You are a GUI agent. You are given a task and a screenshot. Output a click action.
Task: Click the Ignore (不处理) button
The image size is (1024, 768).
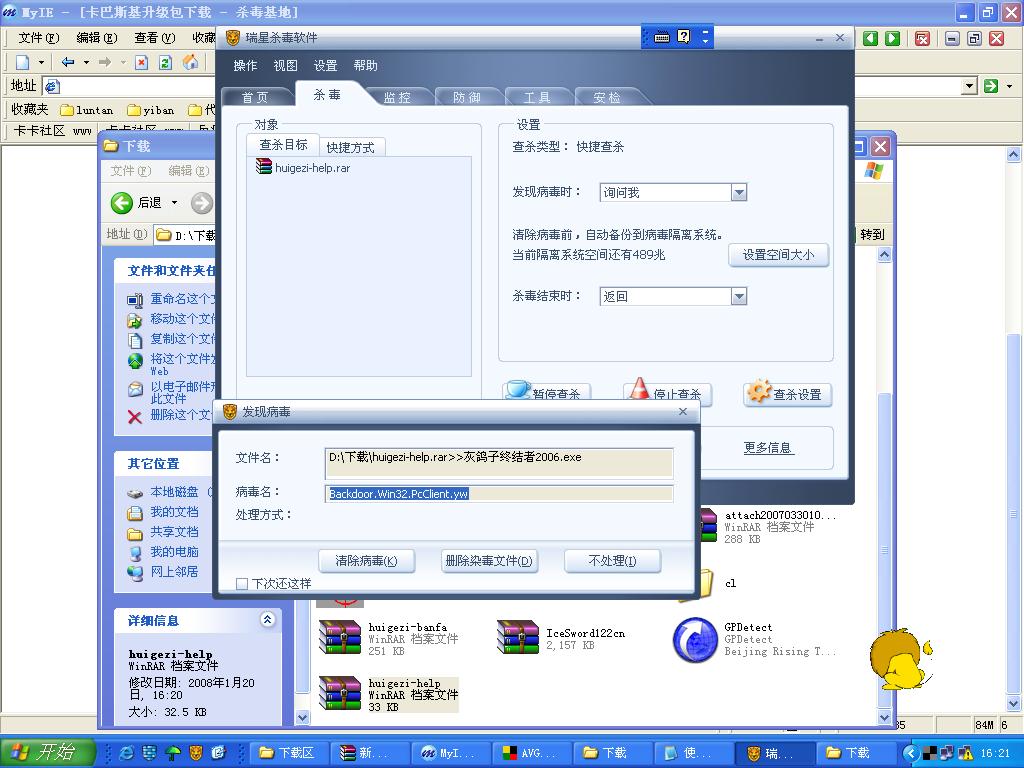point(612,561)
